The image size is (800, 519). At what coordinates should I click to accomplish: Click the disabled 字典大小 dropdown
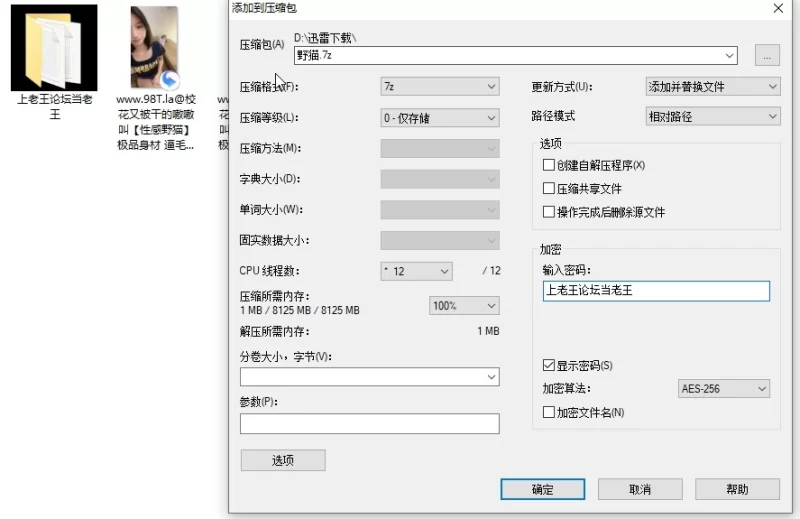pos(440,179)
